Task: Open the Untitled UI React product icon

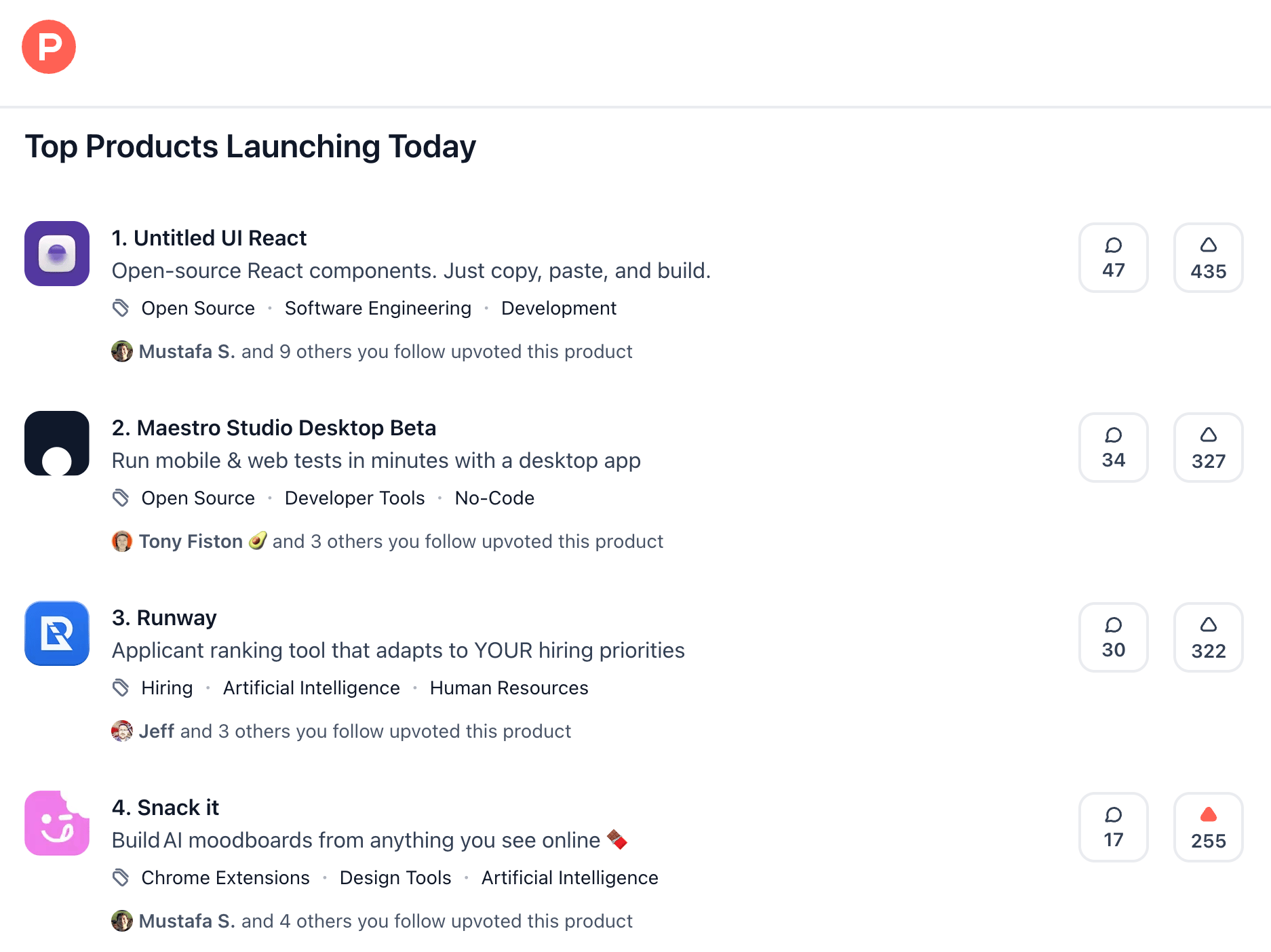Action: [x=57, y=254]
